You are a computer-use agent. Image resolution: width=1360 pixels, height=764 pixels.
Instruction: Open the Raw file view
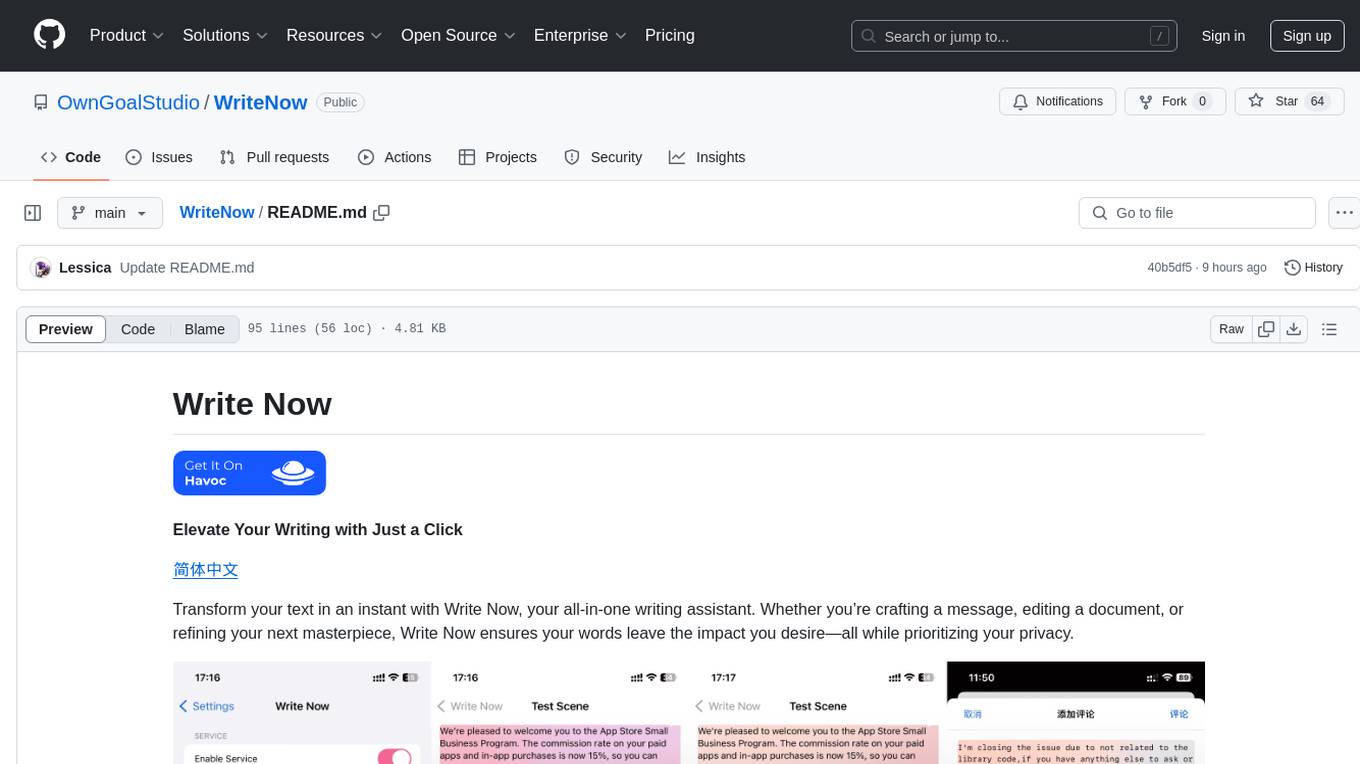[1231, 329]
